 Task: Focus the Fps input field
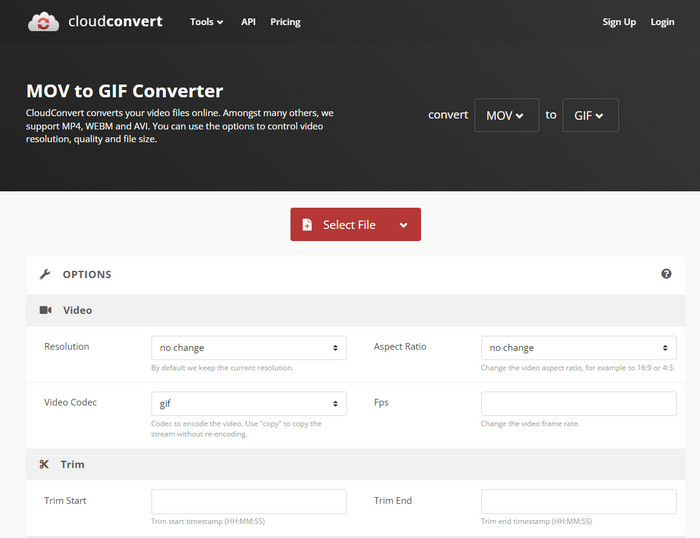(579, 404)
